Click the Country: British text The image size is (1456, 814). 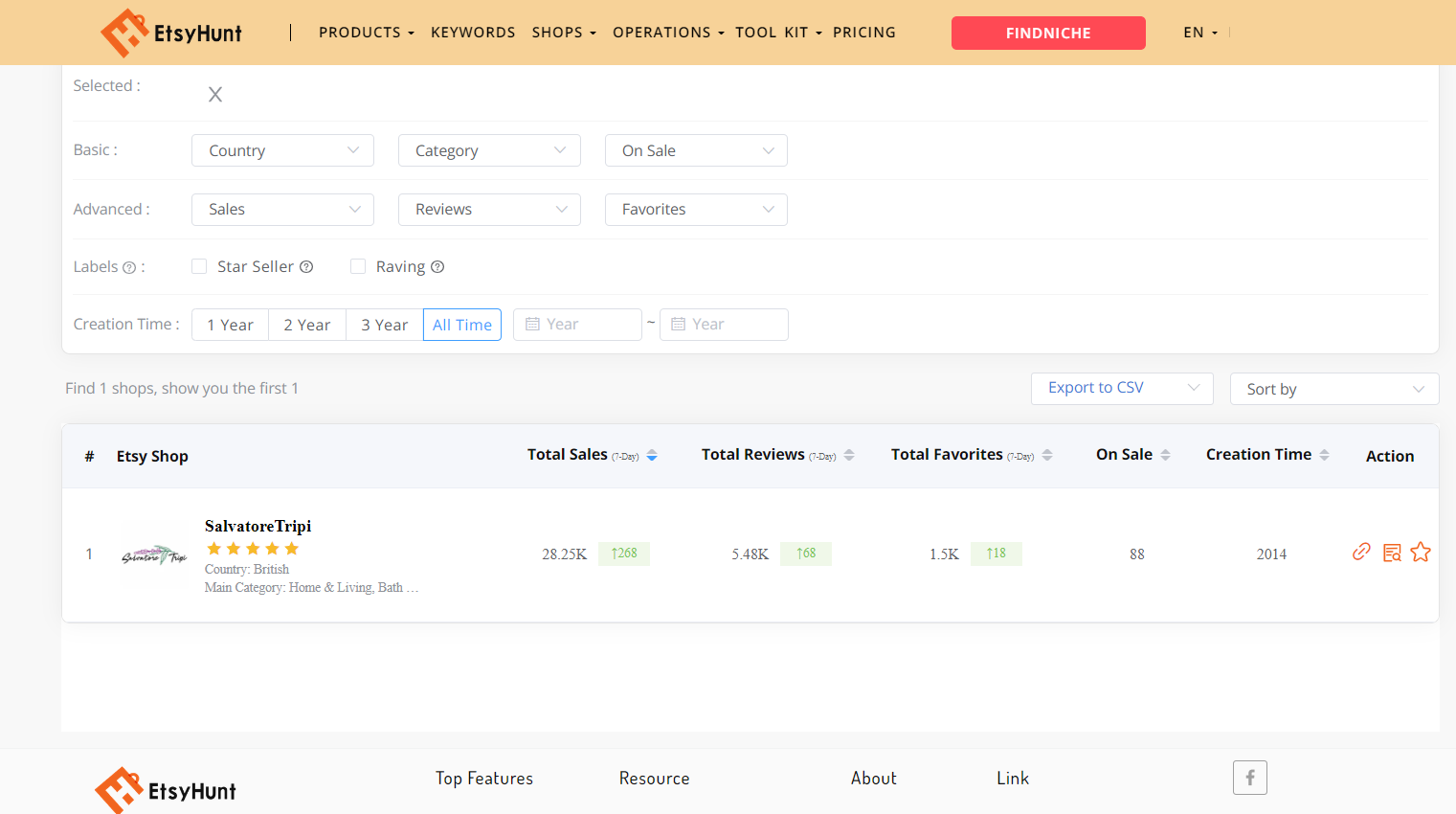(x=247, y=569)
